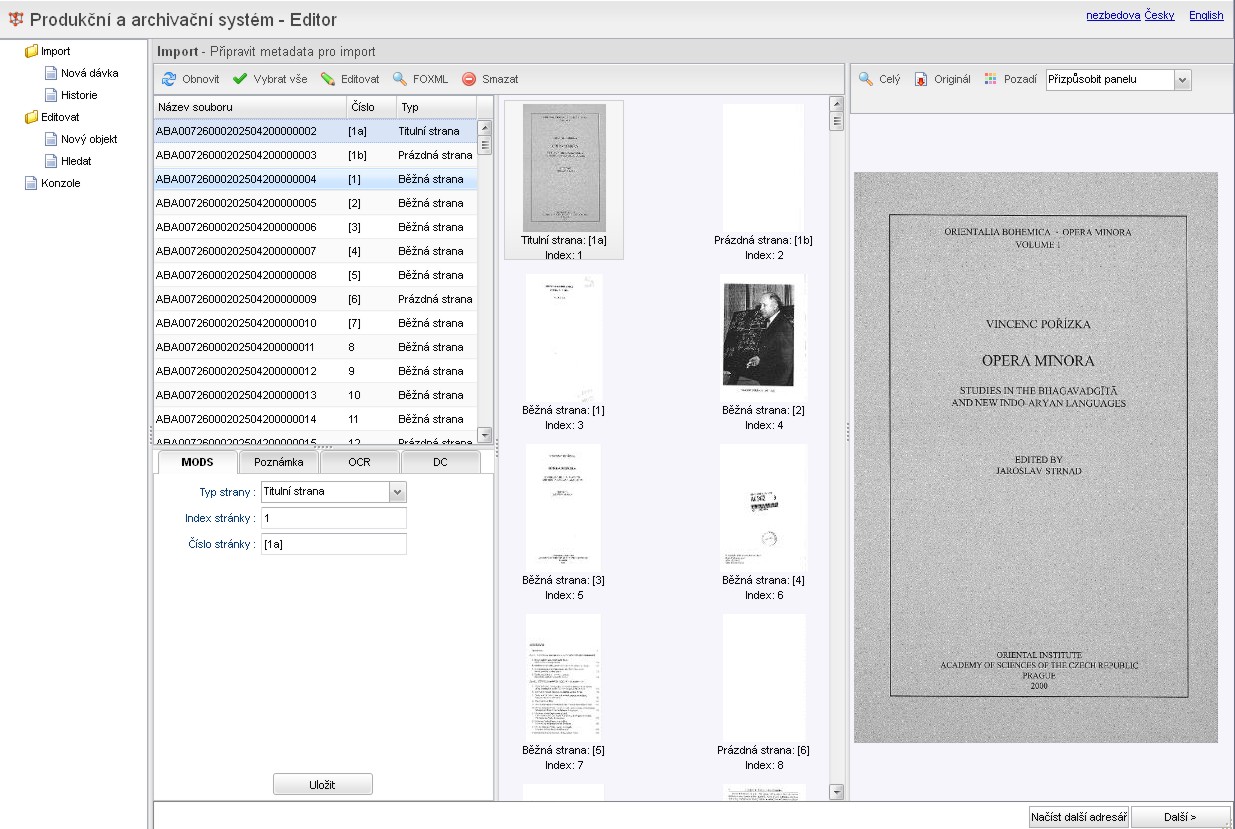Switch language to Česky
The image size is (1235, 829).
click(x=1160, y=15)
